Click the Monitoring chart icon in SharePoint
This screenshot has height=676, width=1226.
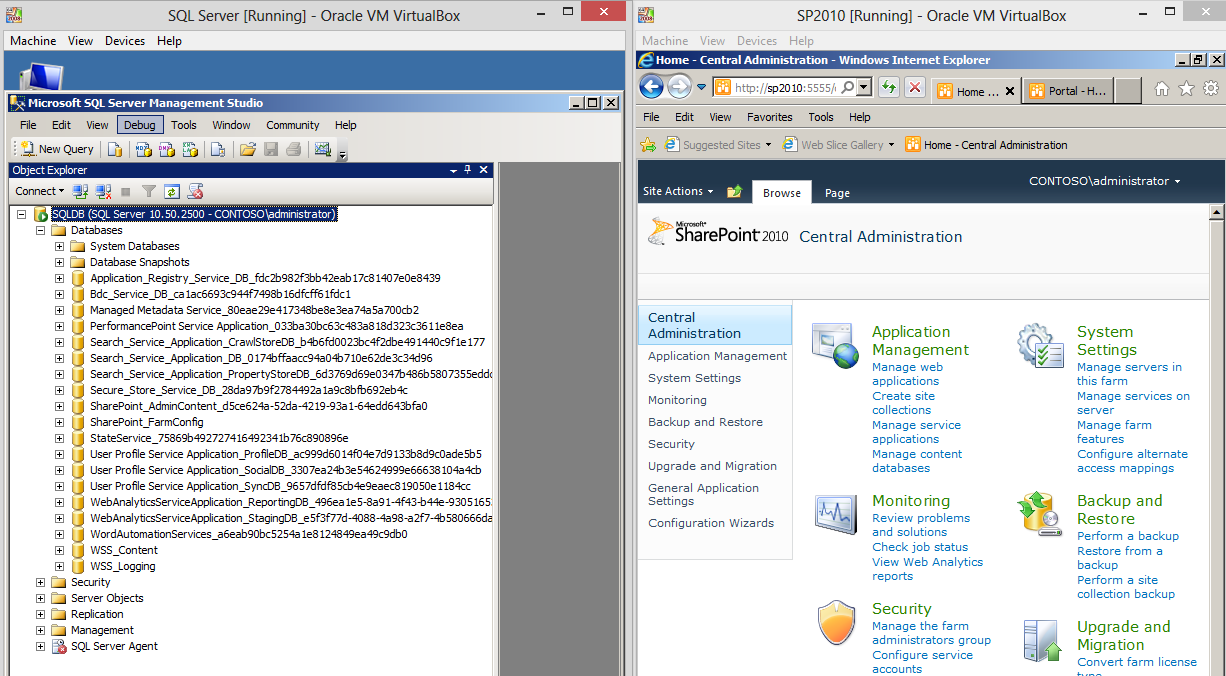coord(836,514)
